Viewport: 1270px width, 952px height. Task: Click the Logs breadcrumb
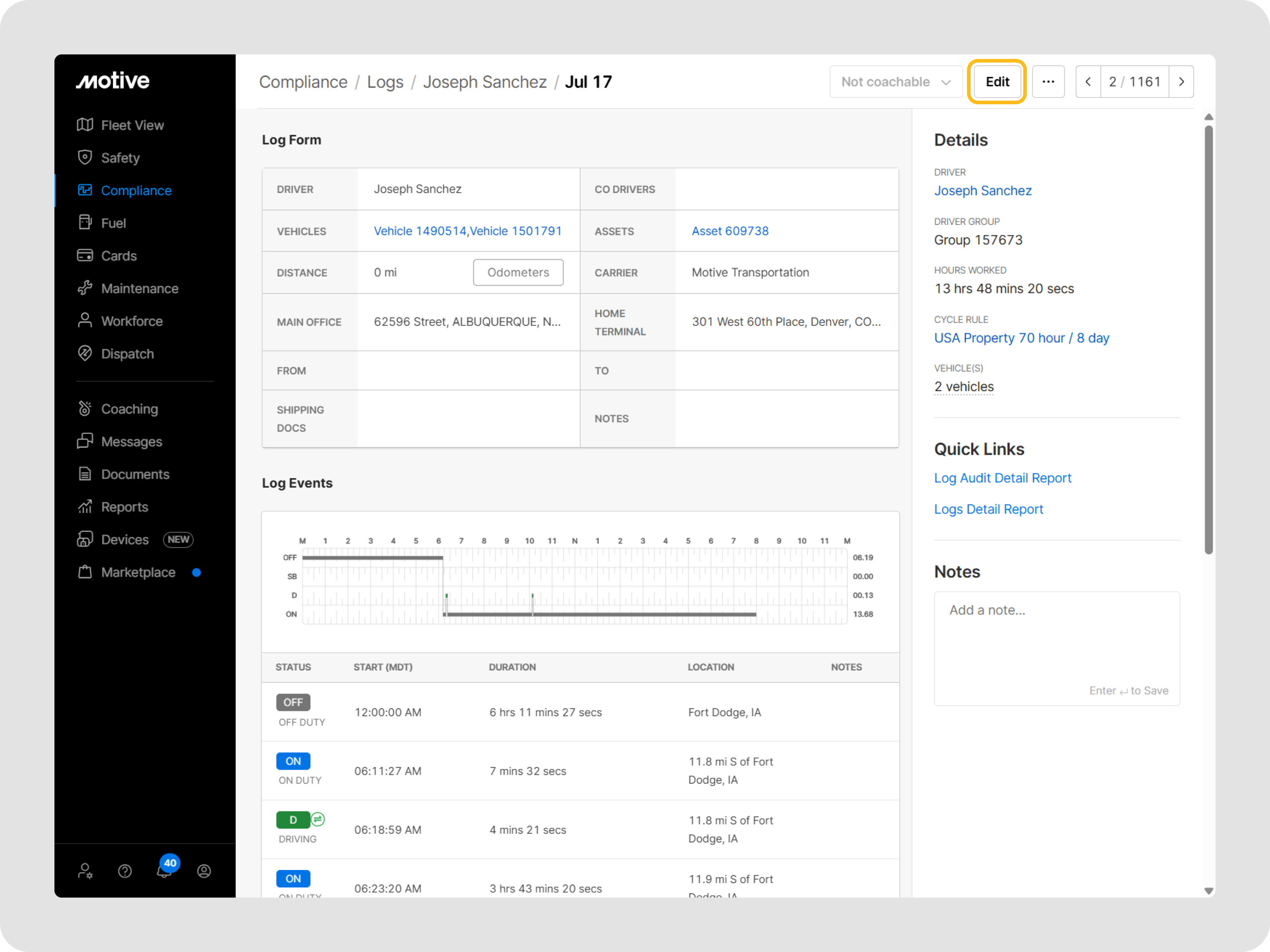pyautogui.click(x=385, y=82)
